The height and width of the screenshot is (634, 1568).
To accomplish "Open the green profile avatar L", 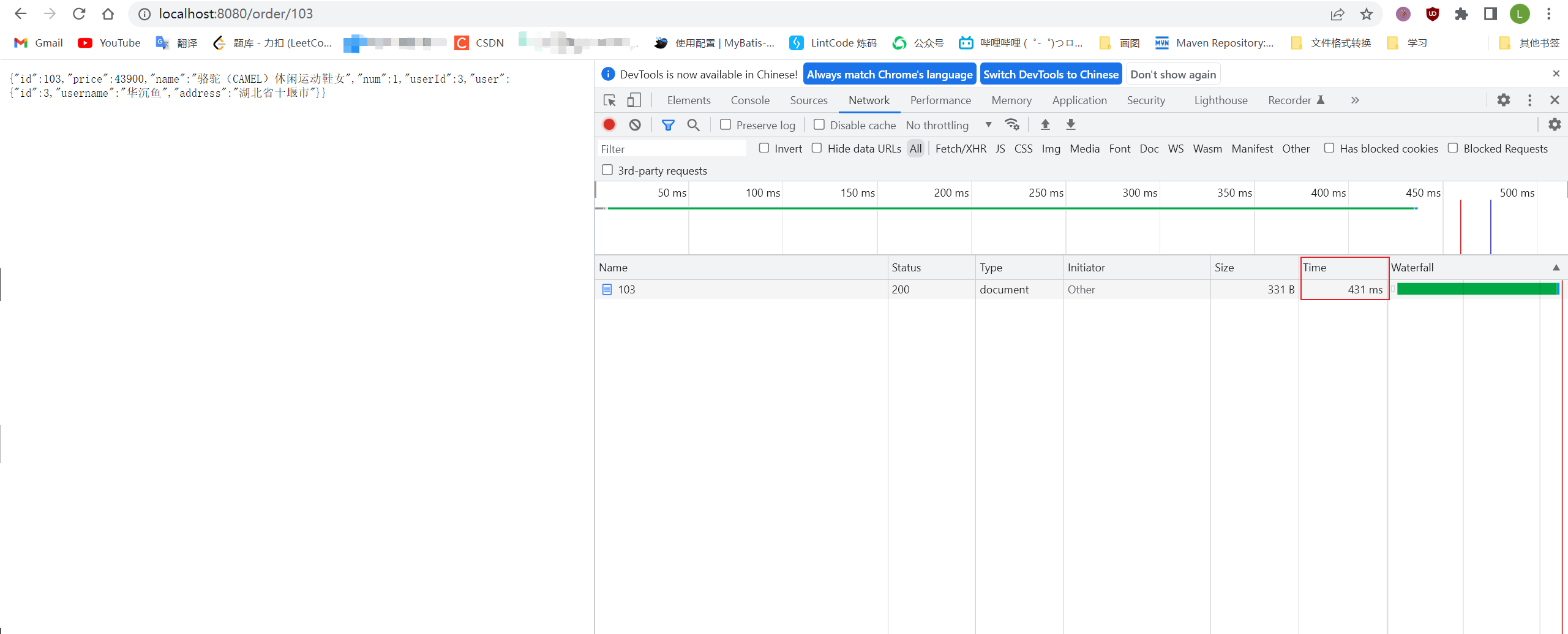I will coord(1520,13).
